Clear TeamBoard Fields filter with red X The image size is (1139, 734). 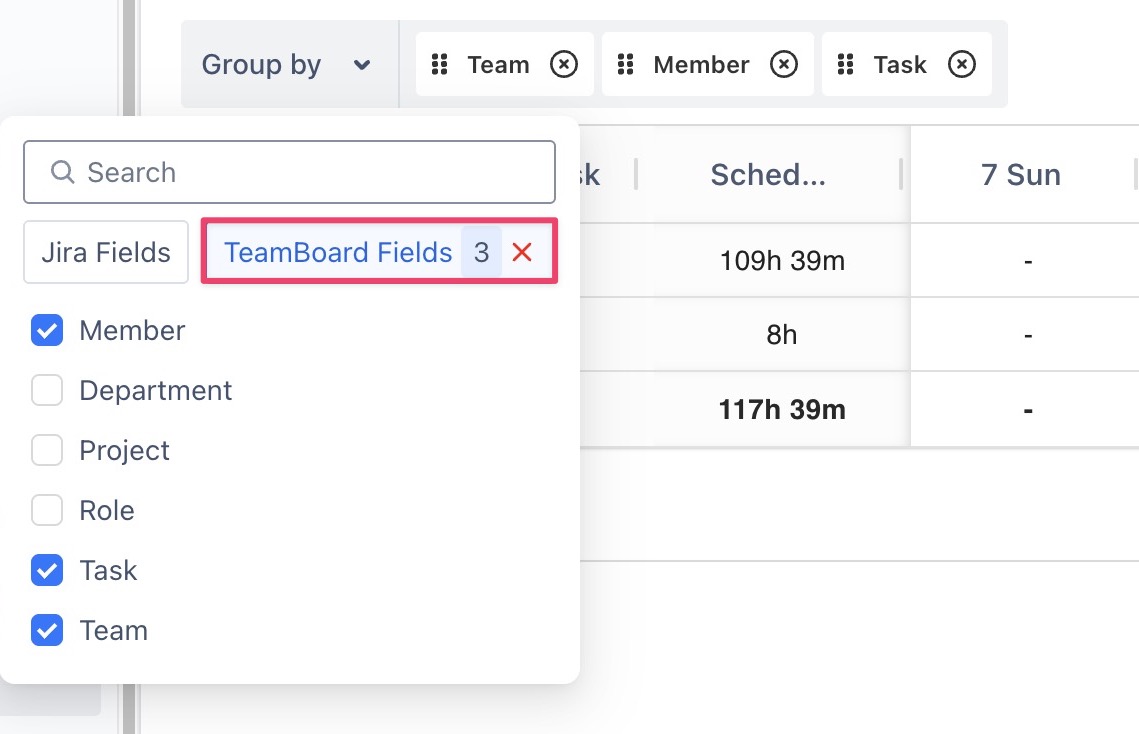[x=521, y=253]
